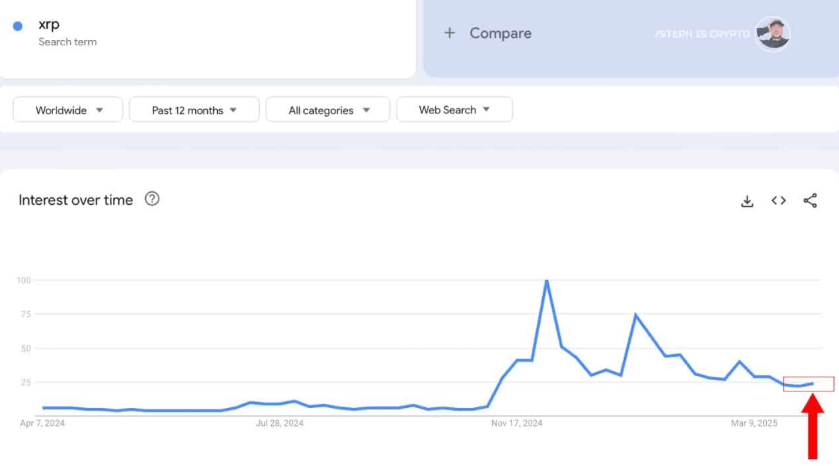The height and width of the screenshot is (466, 839).
Task: Expand the Web Search type dropdown
Action: pyautogui.click(x=454, y=110)
